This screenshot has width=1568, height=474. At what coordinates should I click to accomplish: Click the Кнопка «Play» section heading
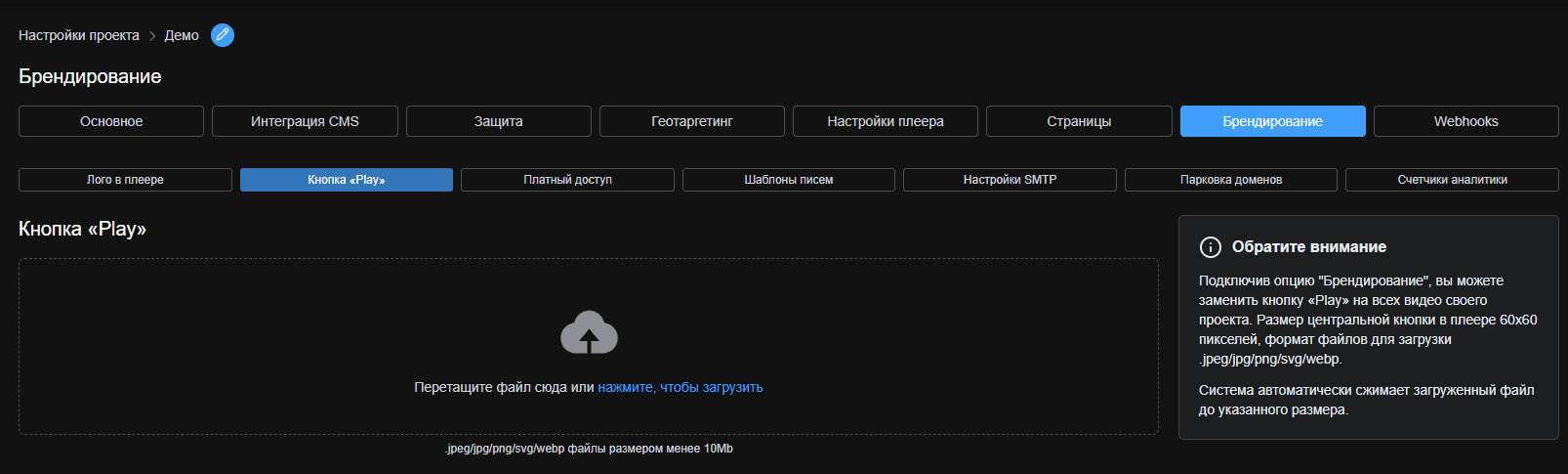(82, 229)
